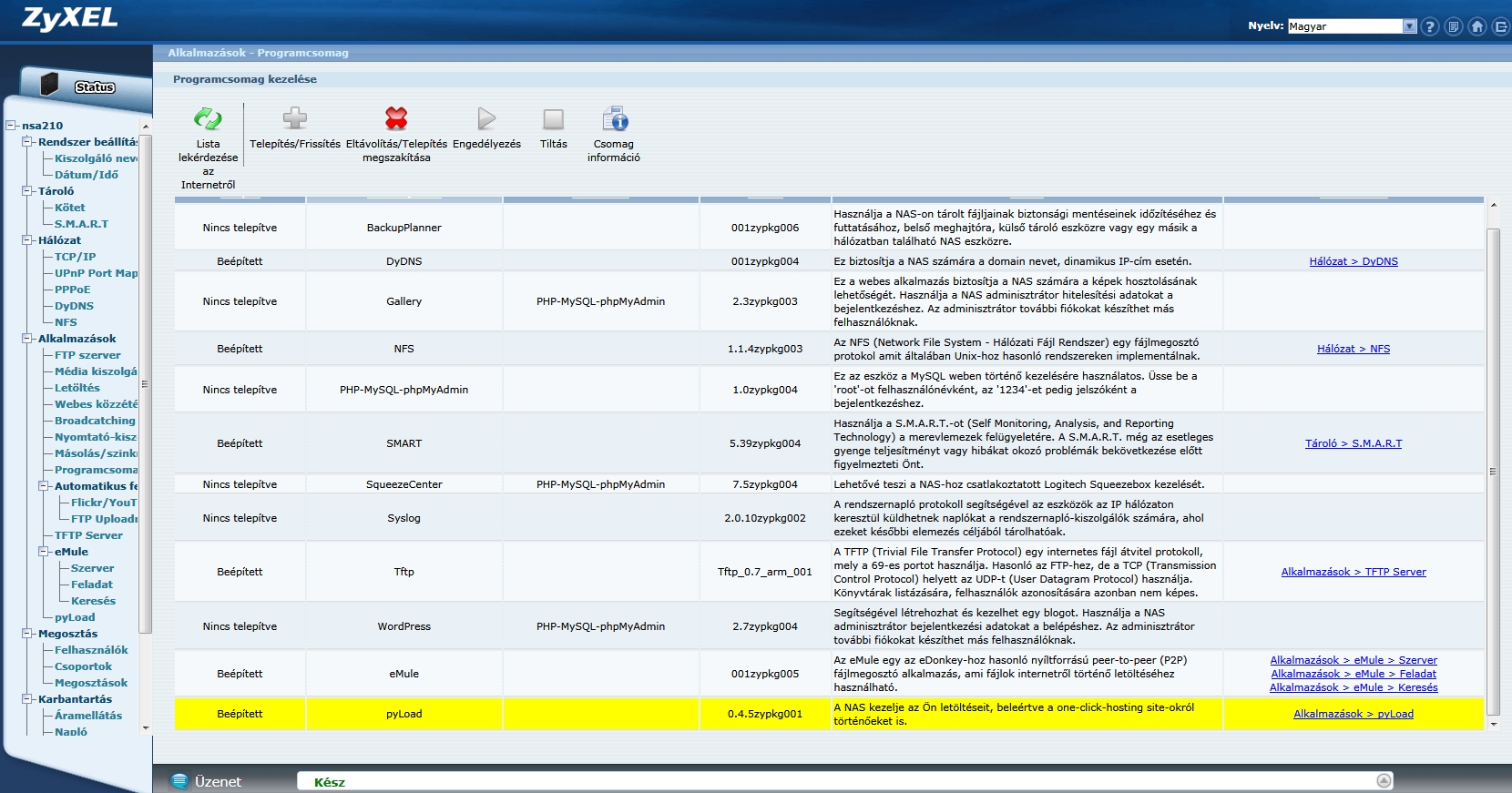Follow the Alkalmazások > eMule > Szerver link
The height and width of the screenshot is (793, 1512).
1354,660
